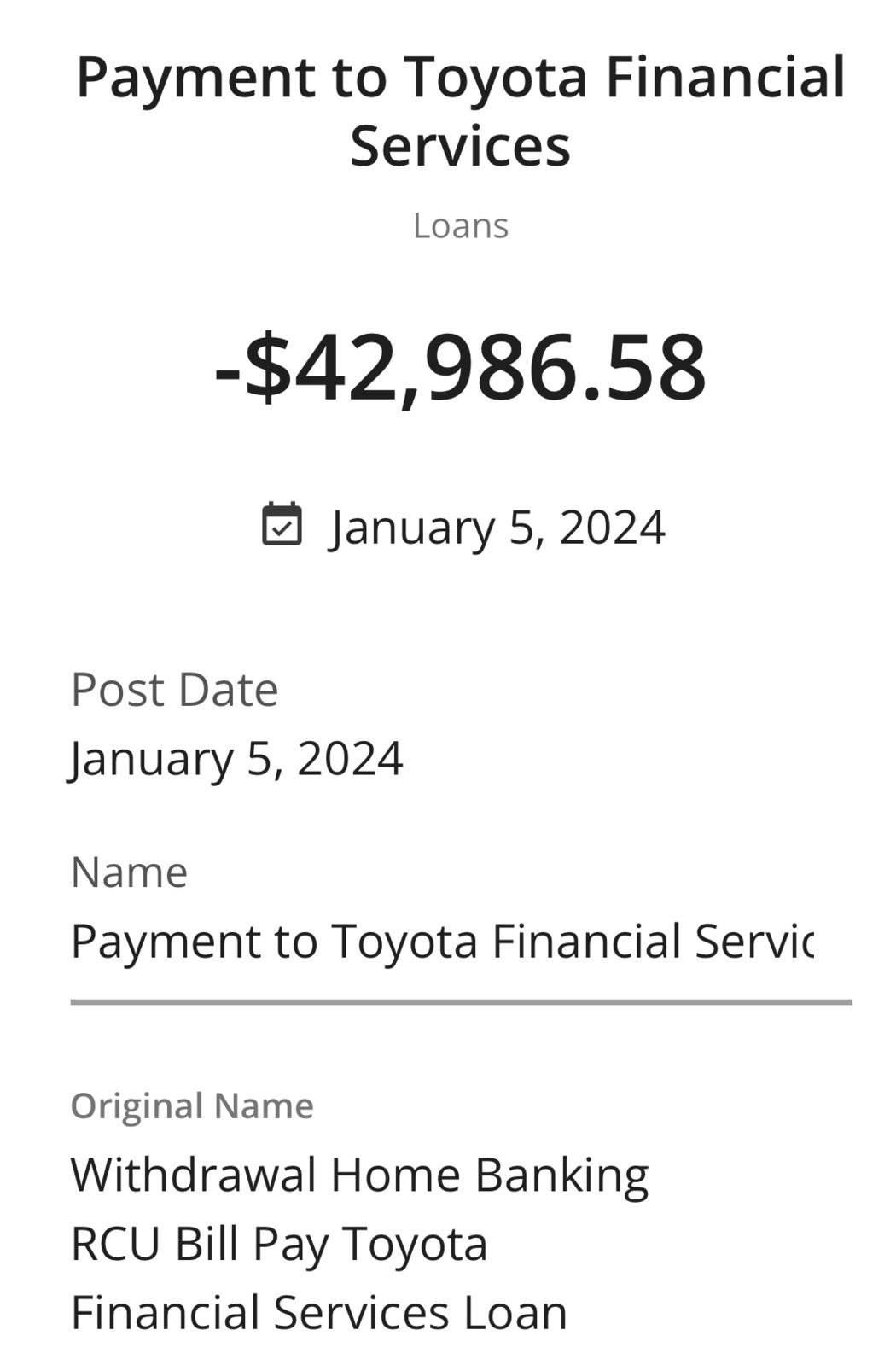Click the year 2024 in the Post Date value
The width and height of the screenshot is (896, 1365).
(x=350, y=758)
